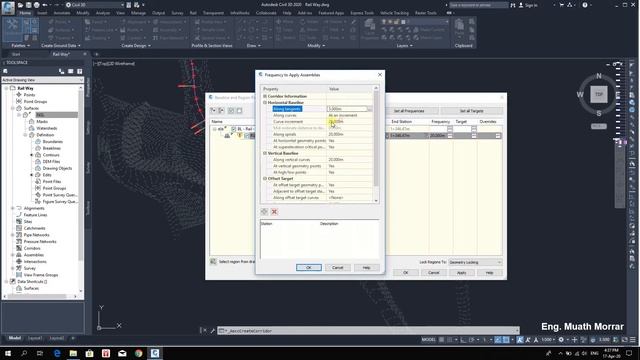Viewport: 640px width, 360px height.
Task: Toggle the deselect all box icon in Baseline dialog
Action: pos(239,111)
